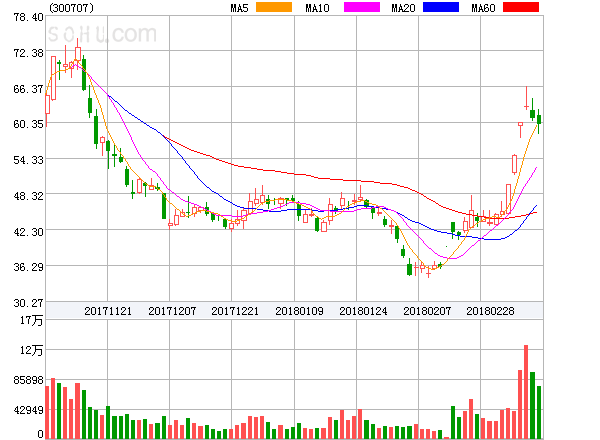Click the tallest red volume bar

pos(526,392)
